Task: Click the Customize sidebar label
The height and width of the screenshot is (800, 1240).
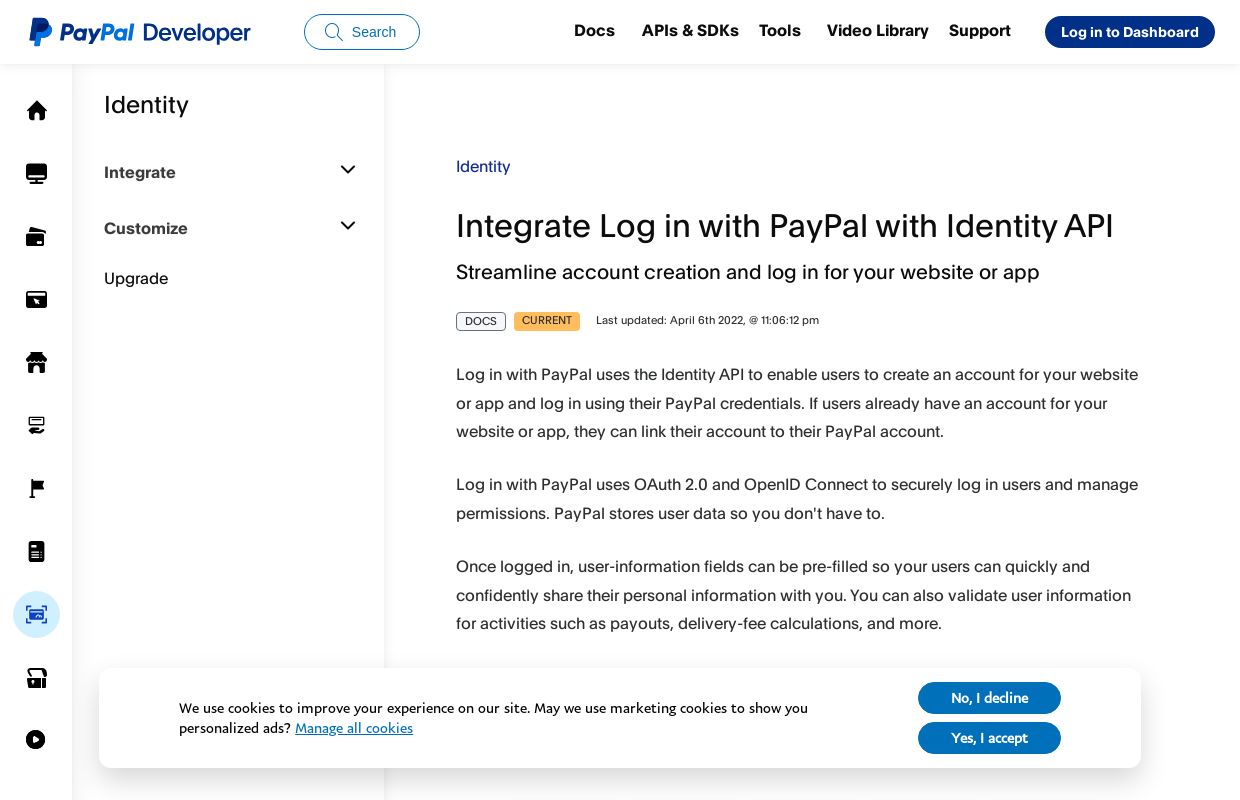Action: [x=146, y=229]
